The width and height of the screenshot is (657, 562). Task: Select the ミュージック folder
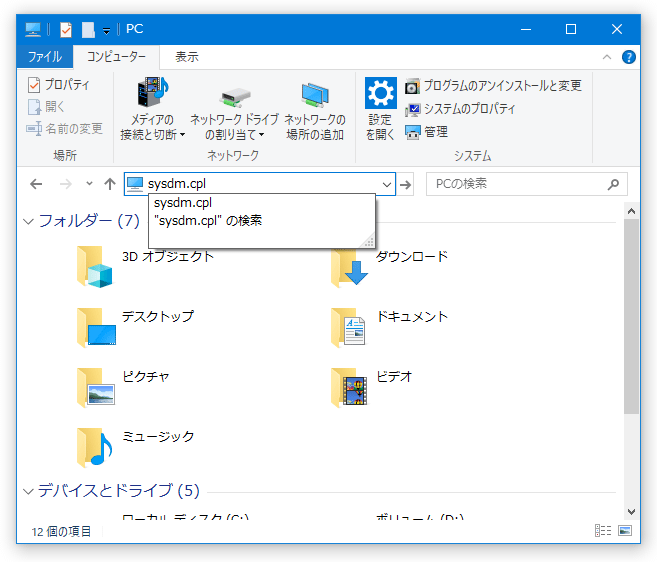(136, 447)
